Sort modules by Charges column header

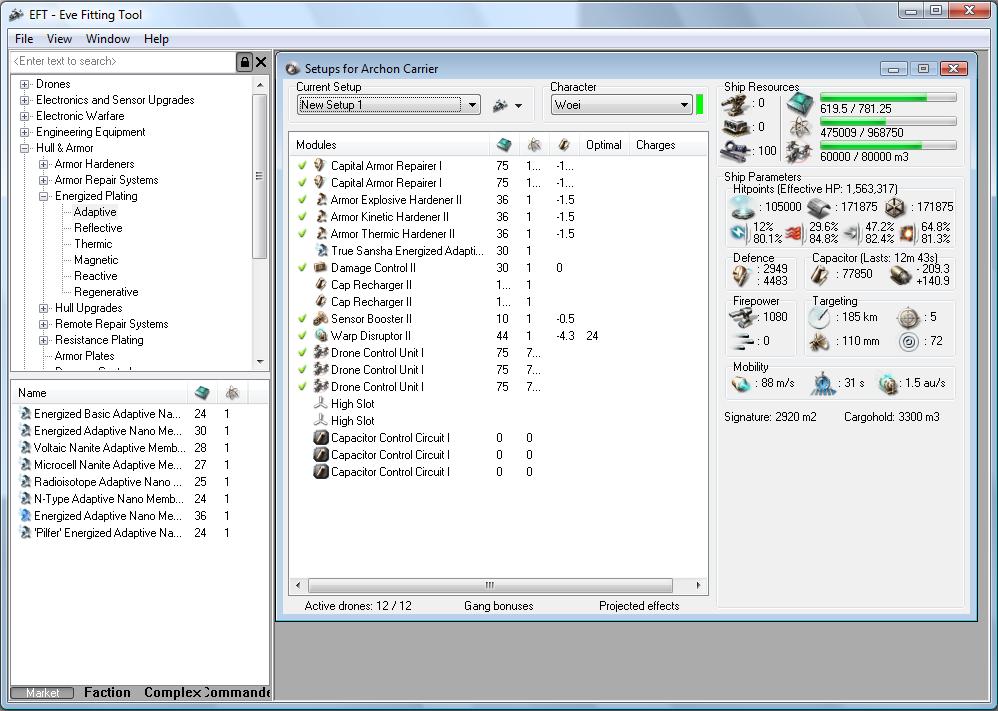pos(656,145)
